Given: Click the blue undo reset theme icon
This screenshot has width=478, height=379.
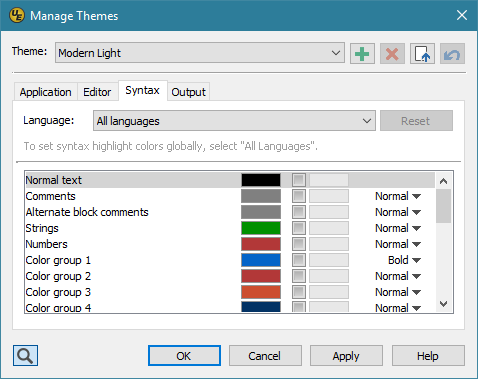Looking at the screenshot, I should tap(452, 53).
